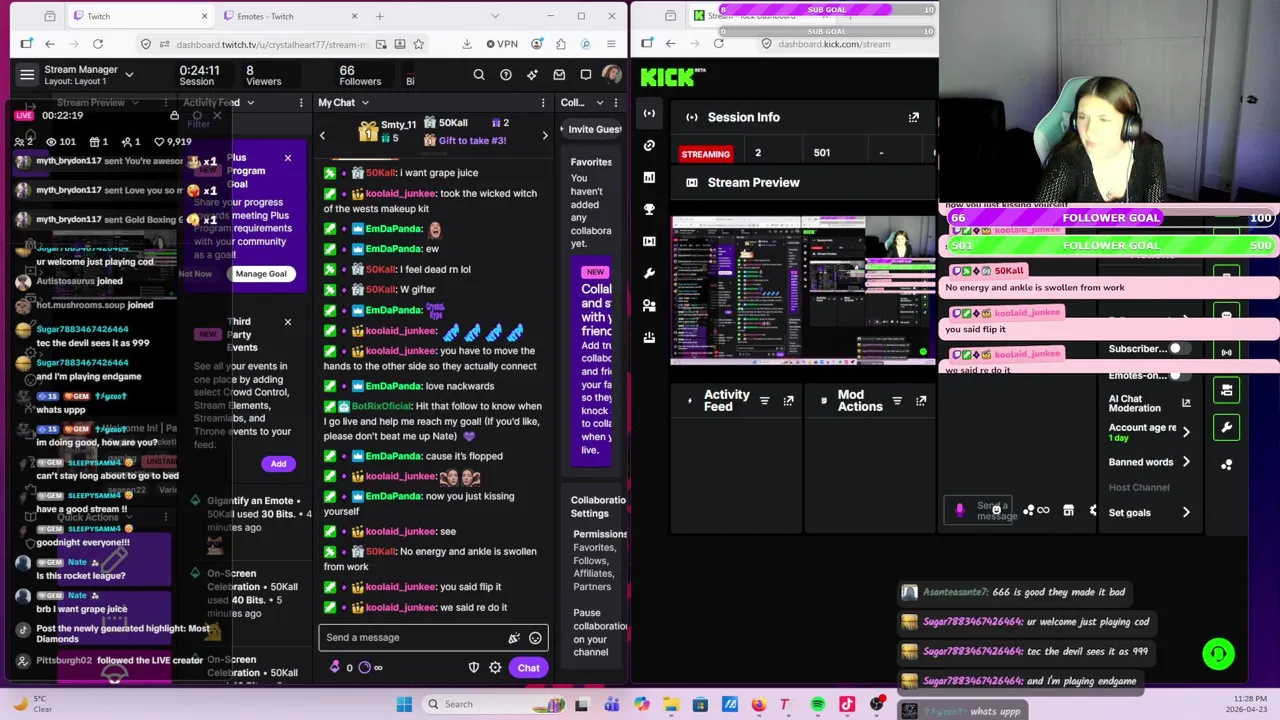1280x720 pixels.
Task: Open the Twitch whispers speech-bubble icon
Action: [586, 75]
